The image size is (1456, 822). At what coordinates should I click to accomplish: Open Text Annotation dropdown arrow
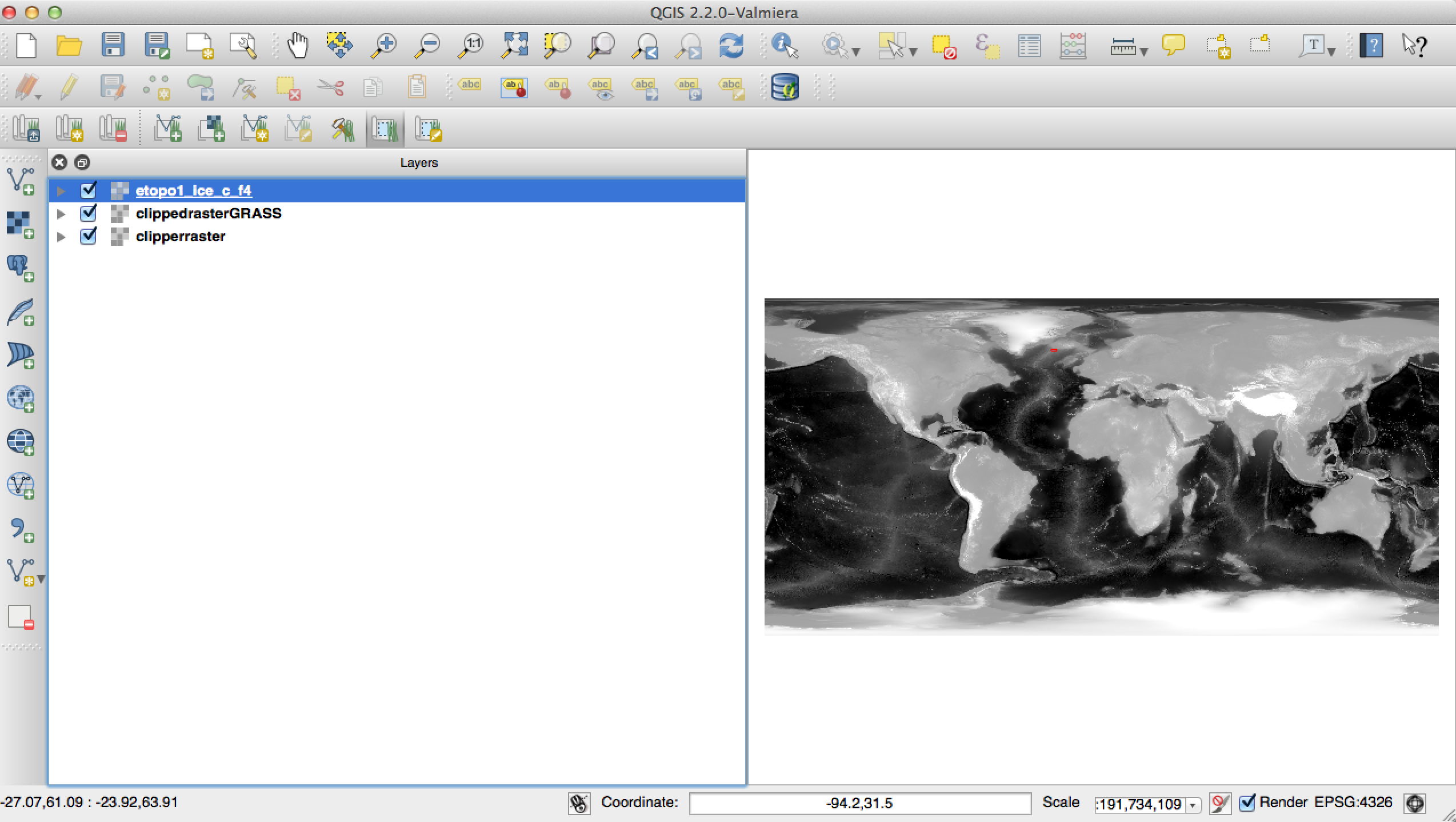coord(1331,52)
